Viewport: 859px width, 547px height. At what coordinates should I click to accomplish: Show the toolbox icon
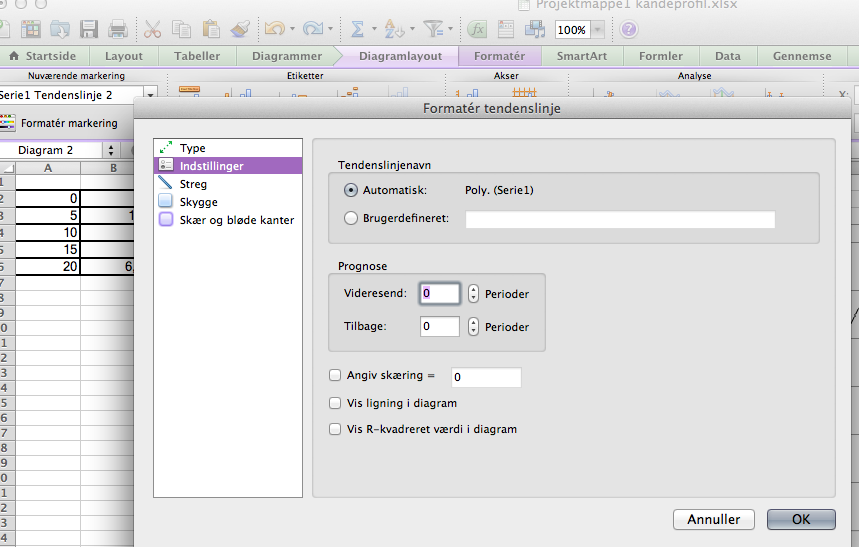click(x=506, y=29)
